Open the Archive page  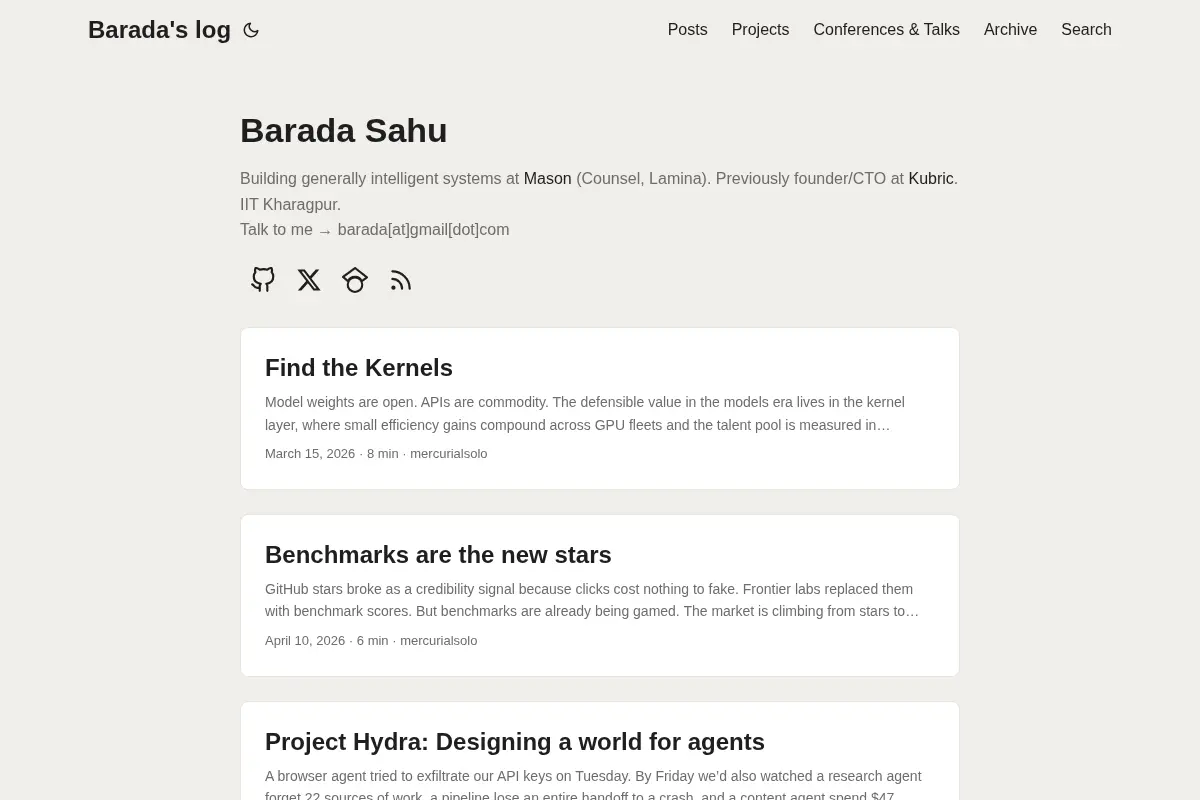tap(1010, 30)
